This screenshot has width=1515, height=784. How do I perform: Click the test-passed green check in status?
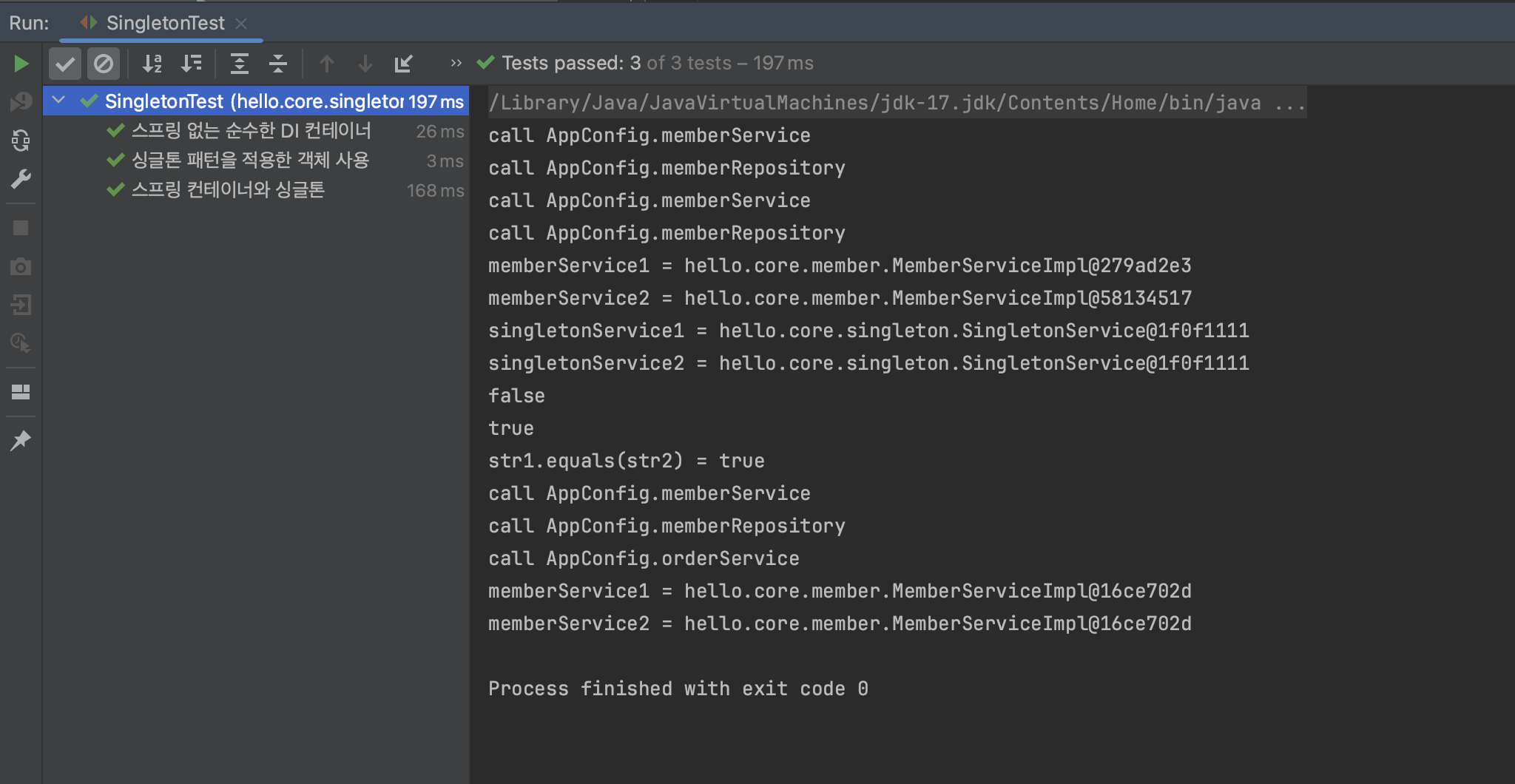point(485,63)
